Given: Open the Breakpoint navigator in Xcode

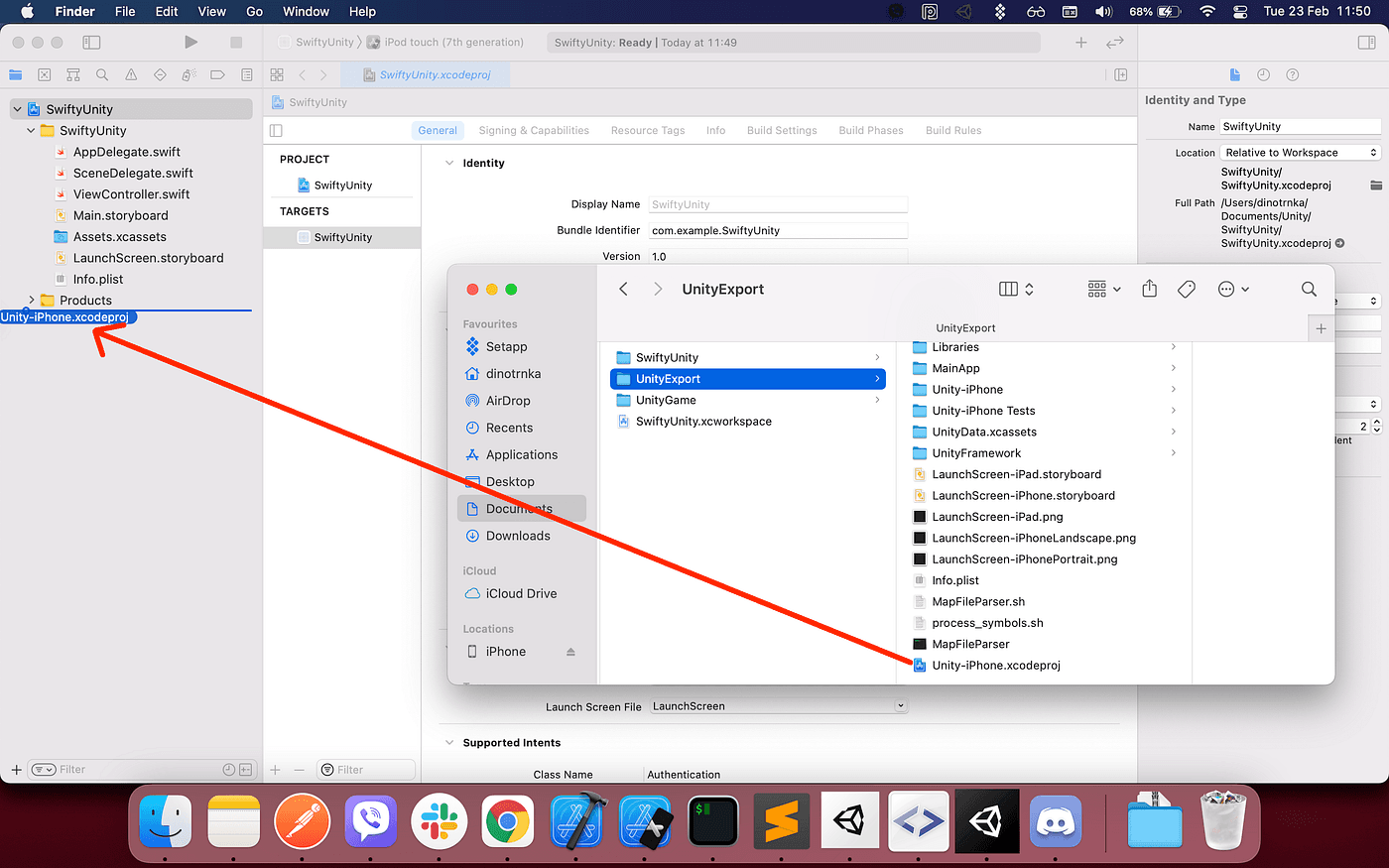Looking at the screenshot, I should pyautogui.click(x=217, y=74).
